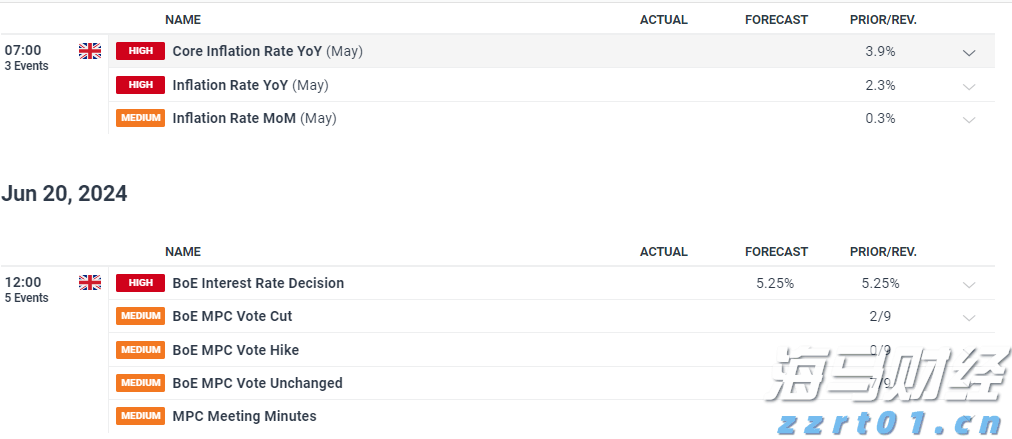
Task: Open the BoE Interest Rate Decision event
Action: [x=258, y=283]
